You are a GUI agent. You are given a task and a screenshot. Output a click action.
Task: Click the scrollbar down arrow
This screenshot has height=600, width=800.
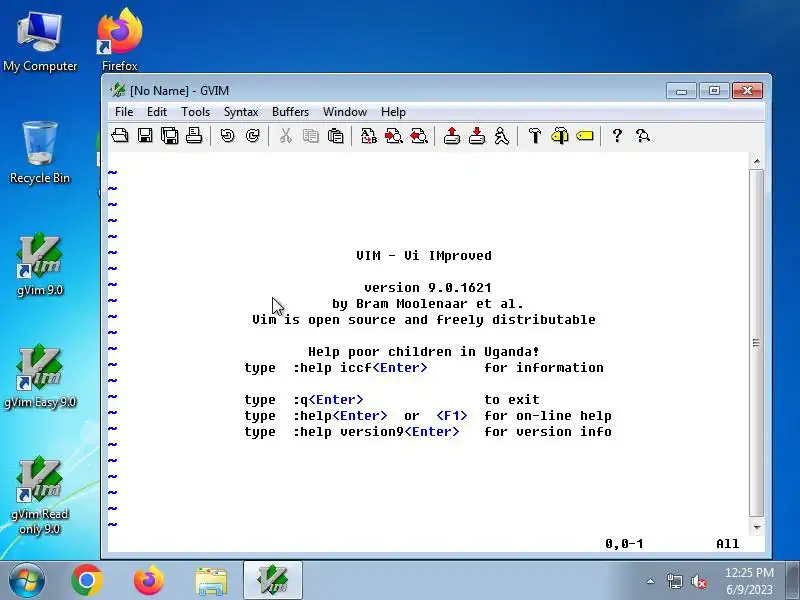[x=757, y=528]
